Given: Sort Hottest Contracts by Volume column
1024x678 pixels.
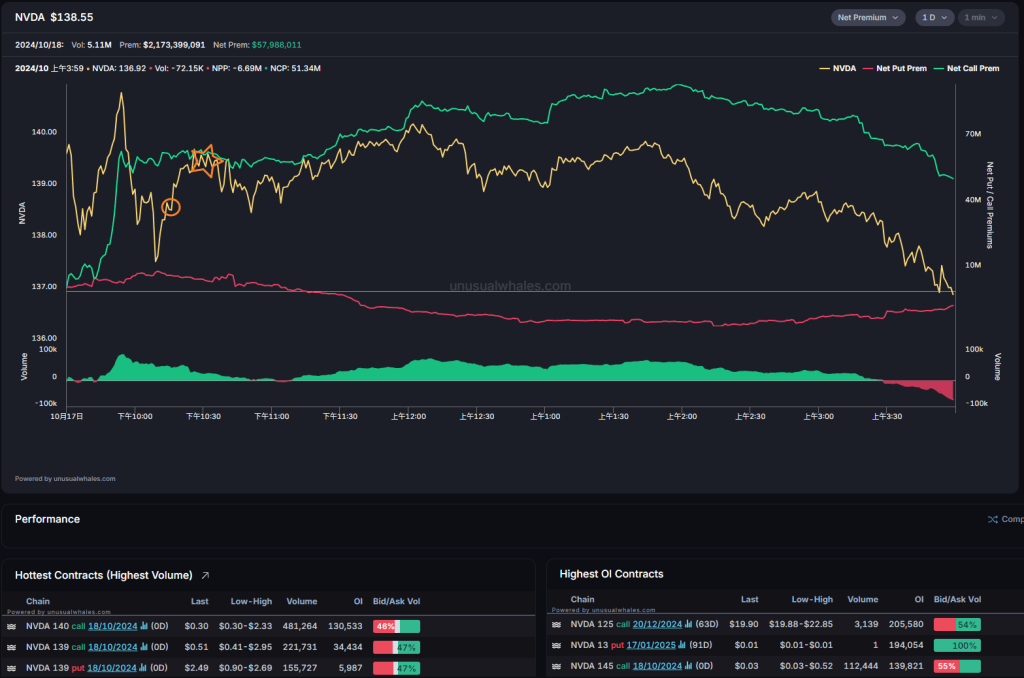Looking at the screenshot, I should tap(300, 601).
